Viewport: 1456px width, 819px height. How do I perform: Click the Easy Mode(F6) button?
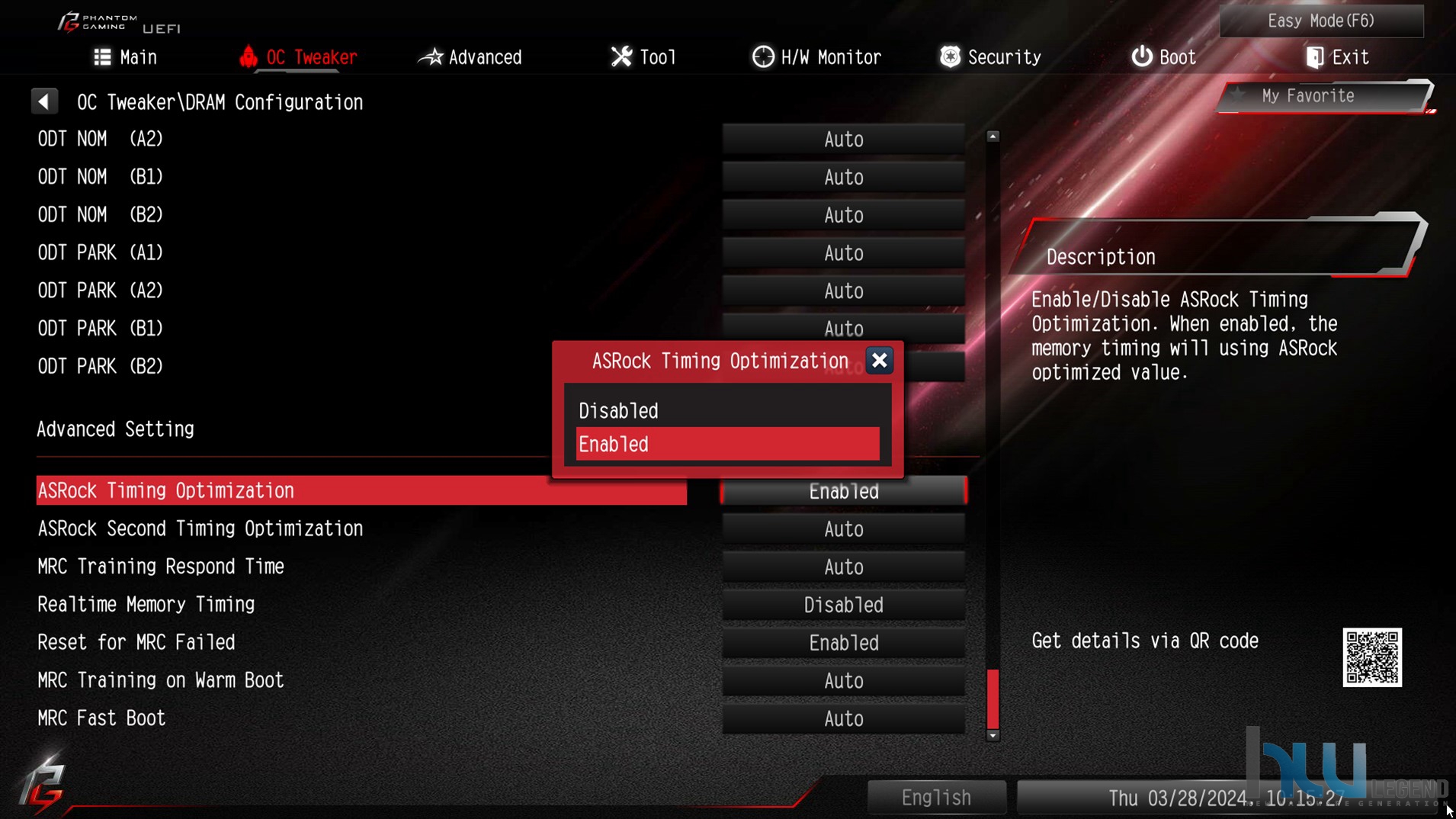click(x=1321, y=21)
